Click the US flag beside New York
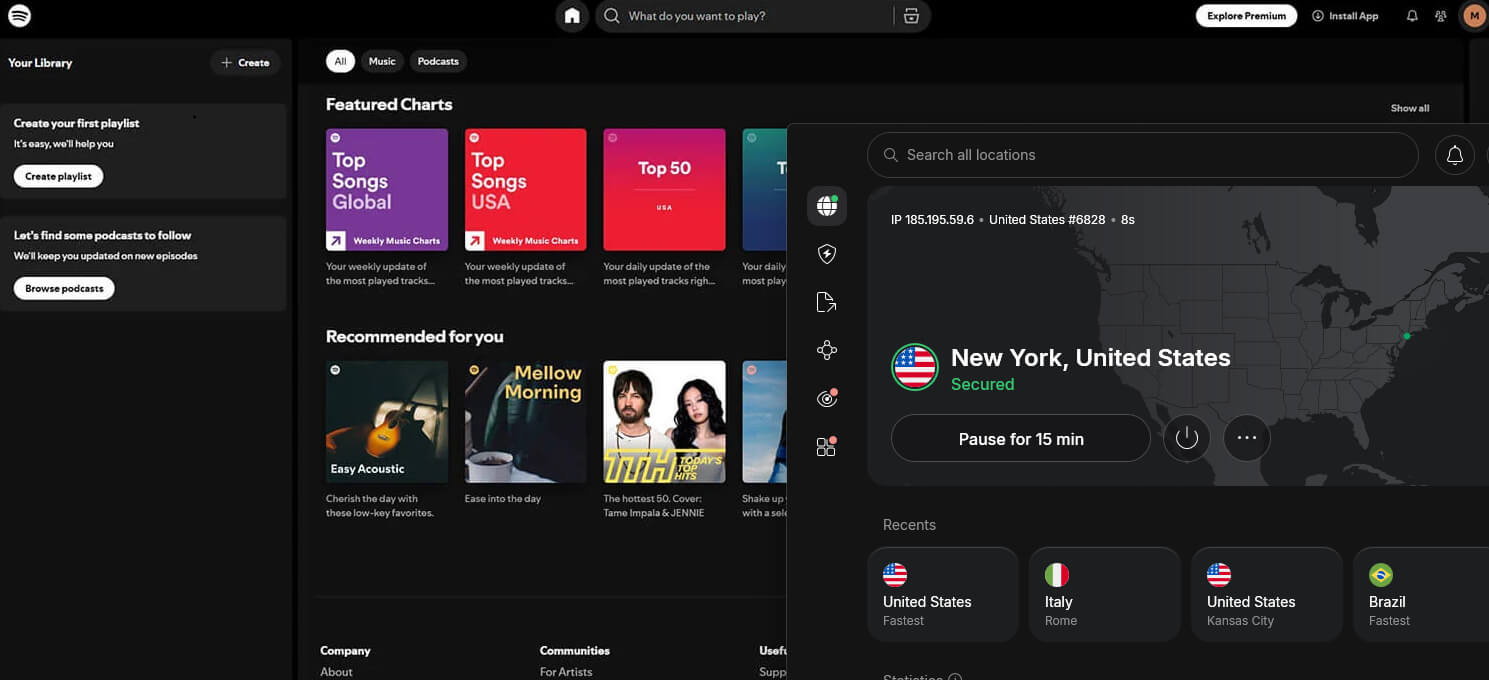1489x680 pixels. [914, 367]
